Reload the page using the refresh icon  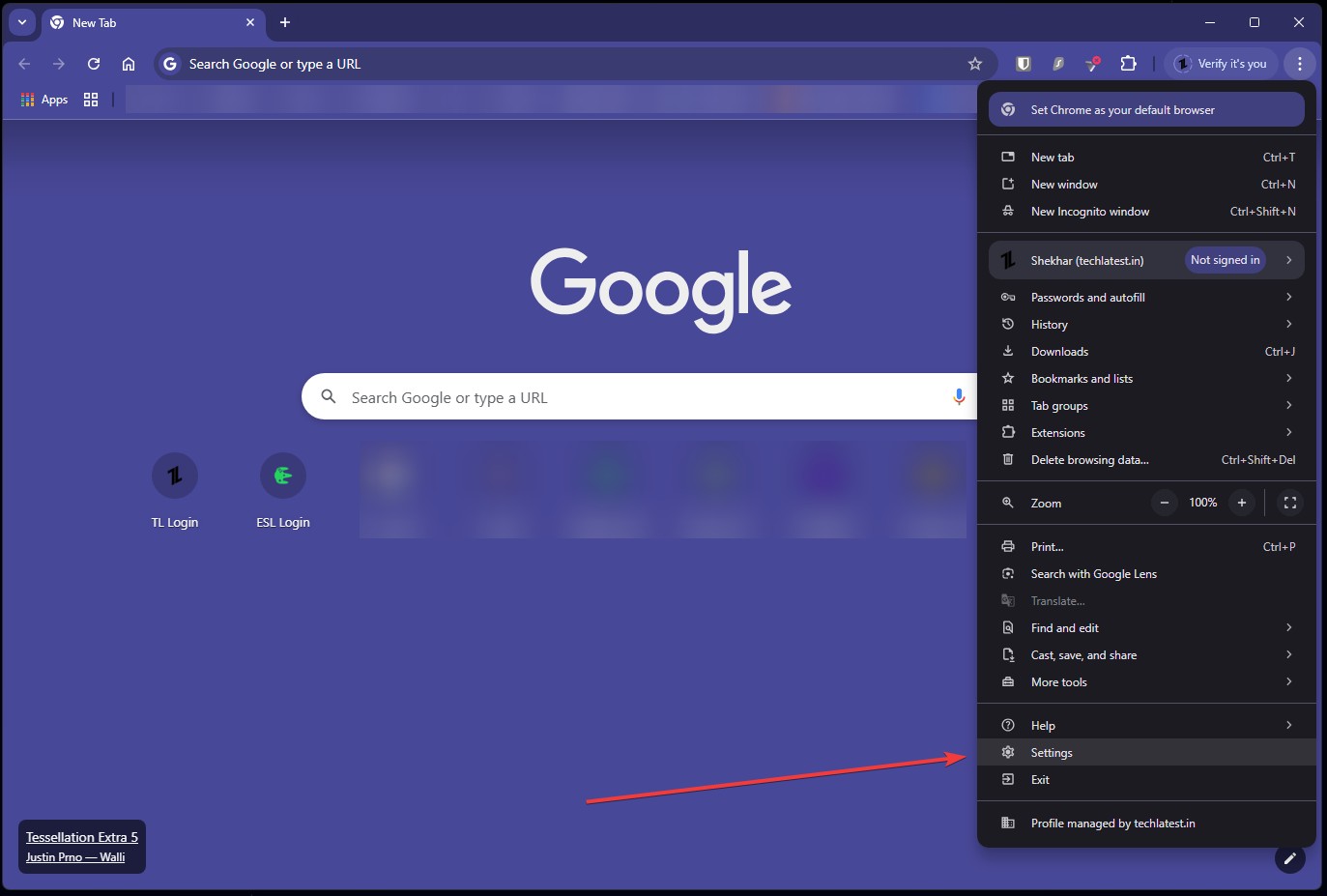pos(94,63)
